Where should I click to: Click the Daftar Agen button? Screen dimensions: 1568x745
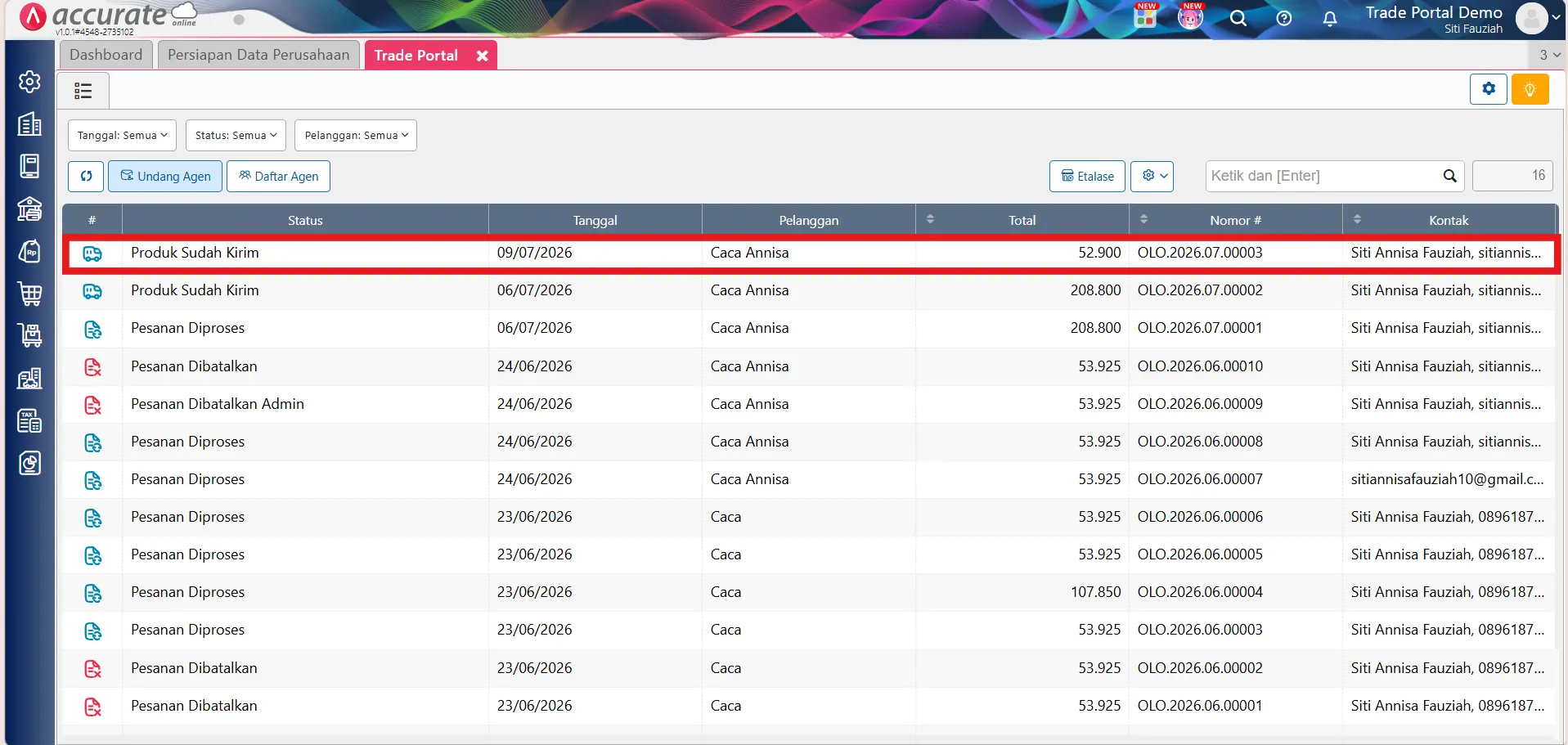278,176
